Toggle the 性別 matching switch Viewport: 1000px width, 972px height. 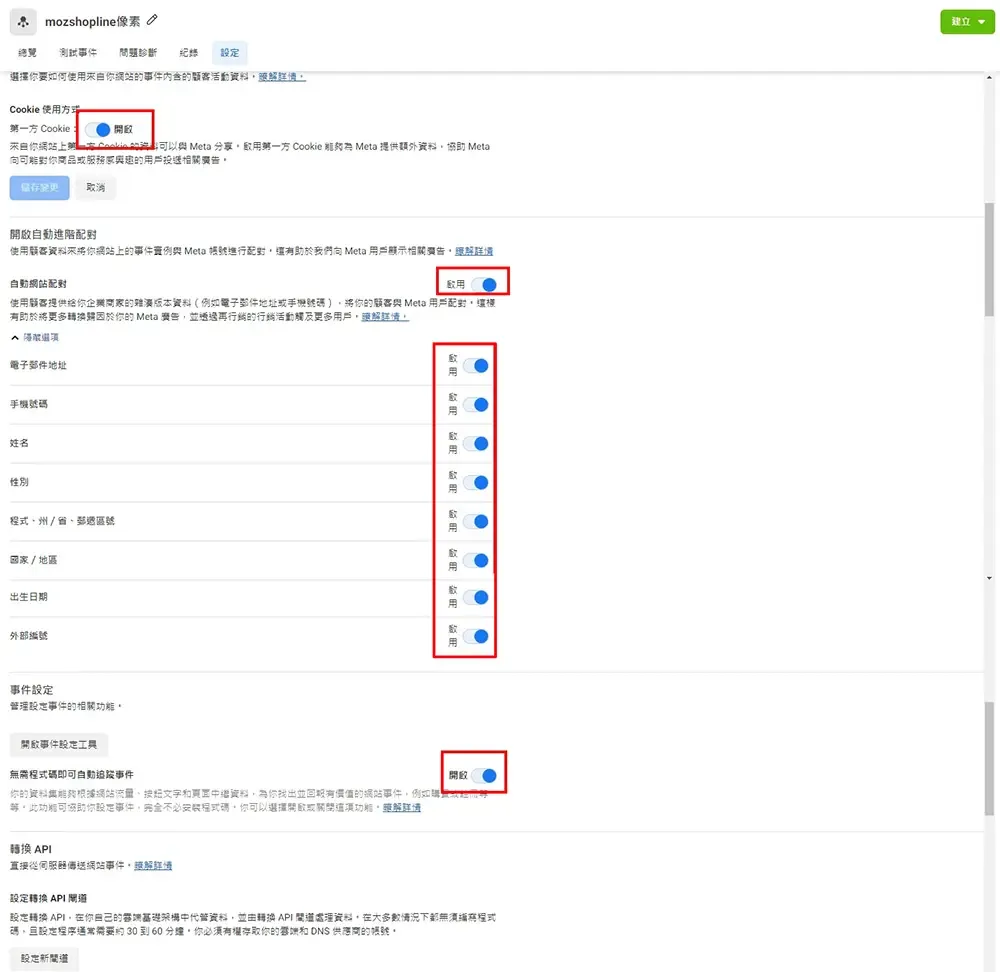476,482
